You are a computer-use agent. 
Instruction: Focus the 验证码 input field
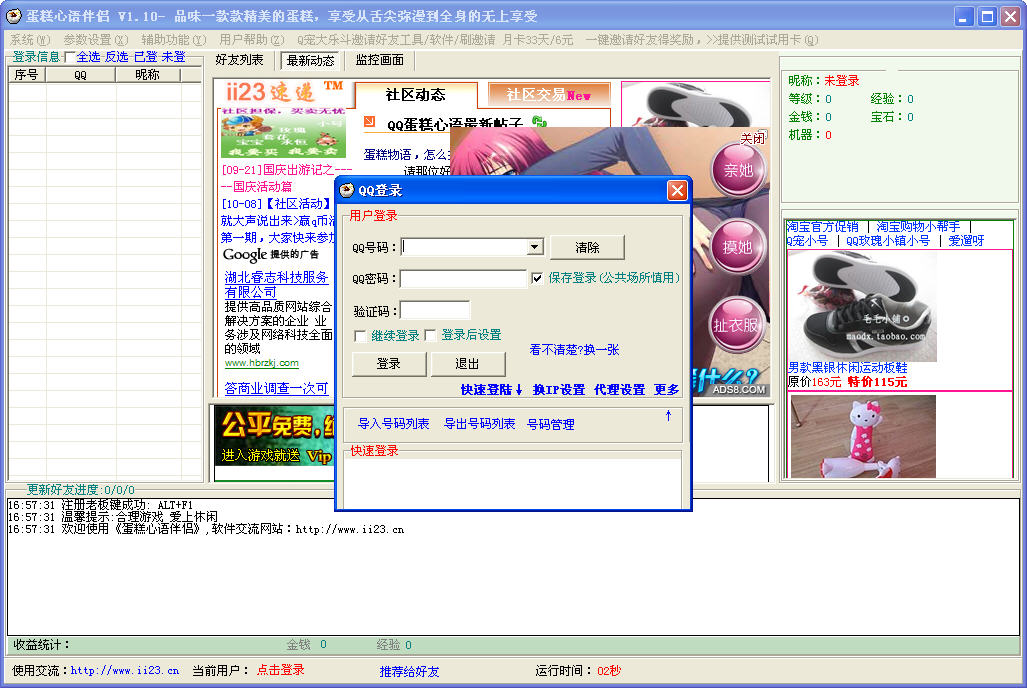tap(435, 311)
